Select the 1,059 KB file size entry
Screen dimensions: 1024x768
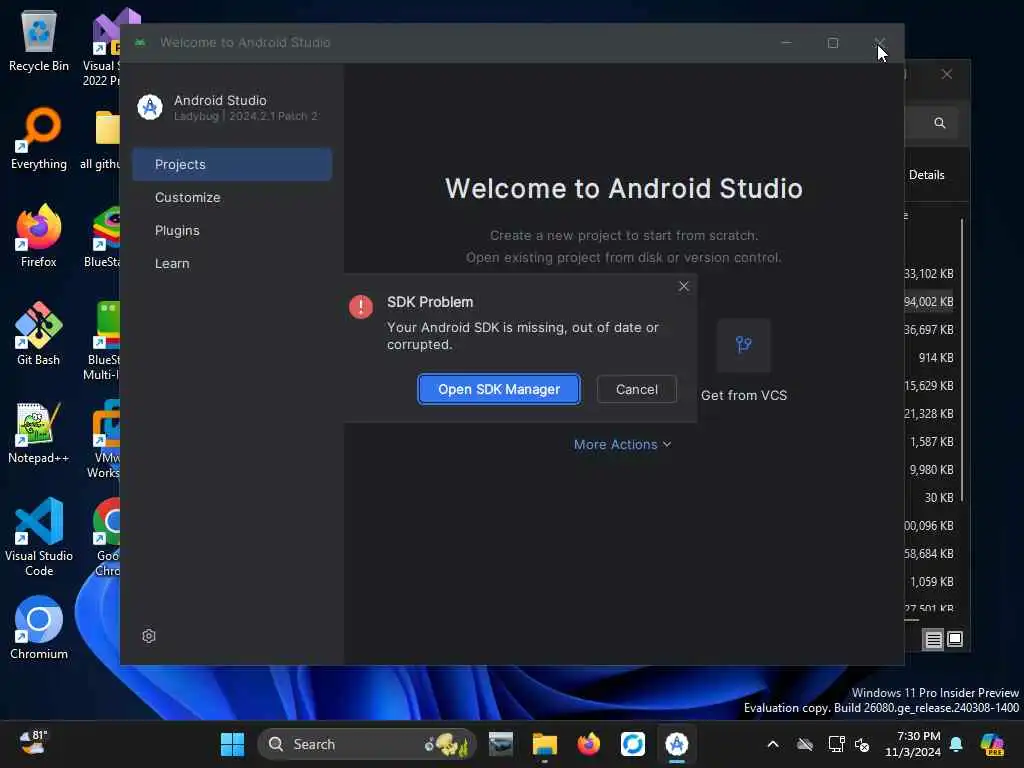tap(932, 581)
